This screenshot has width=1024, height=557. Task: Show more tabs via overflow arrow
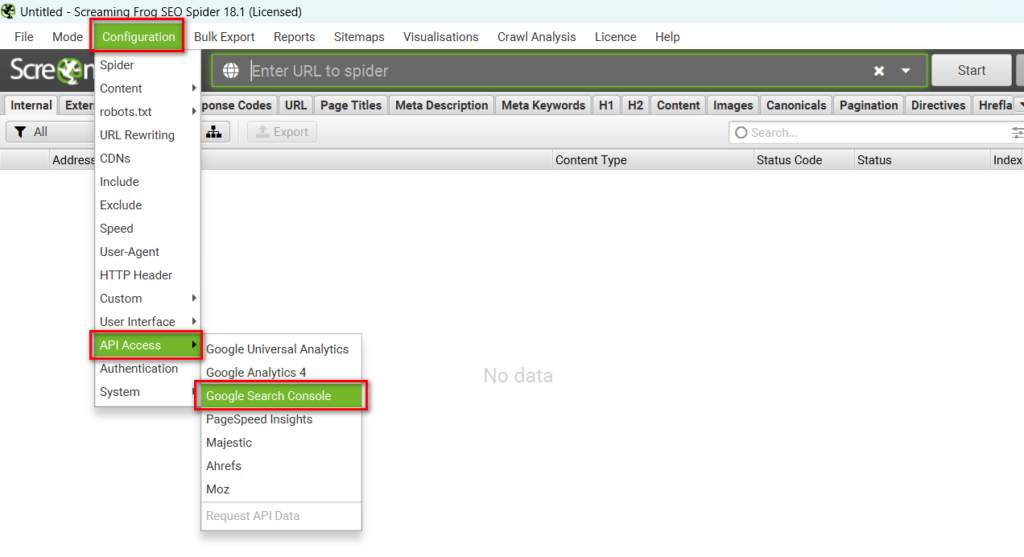(x=1020, y=104)
